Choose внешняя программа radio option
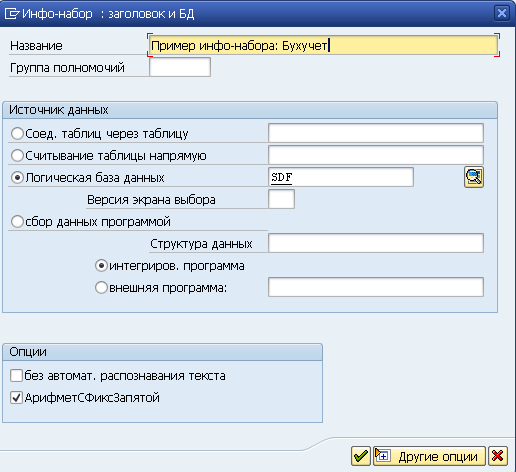516x472 pixels. click(101, 288)
